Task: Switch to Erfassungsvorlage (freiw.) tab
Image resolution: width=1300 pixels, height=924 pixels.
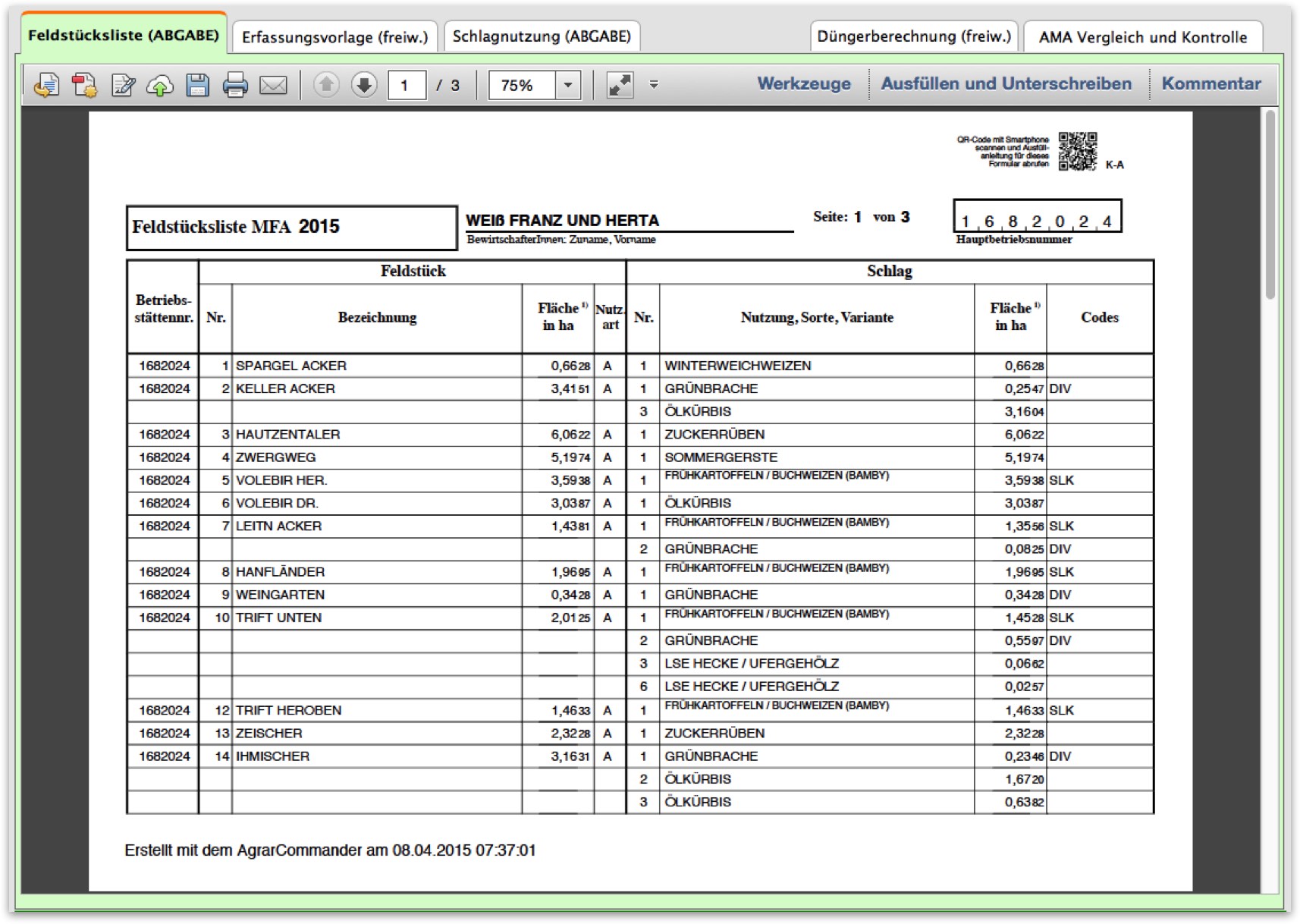Action: [x=334, y=37]
